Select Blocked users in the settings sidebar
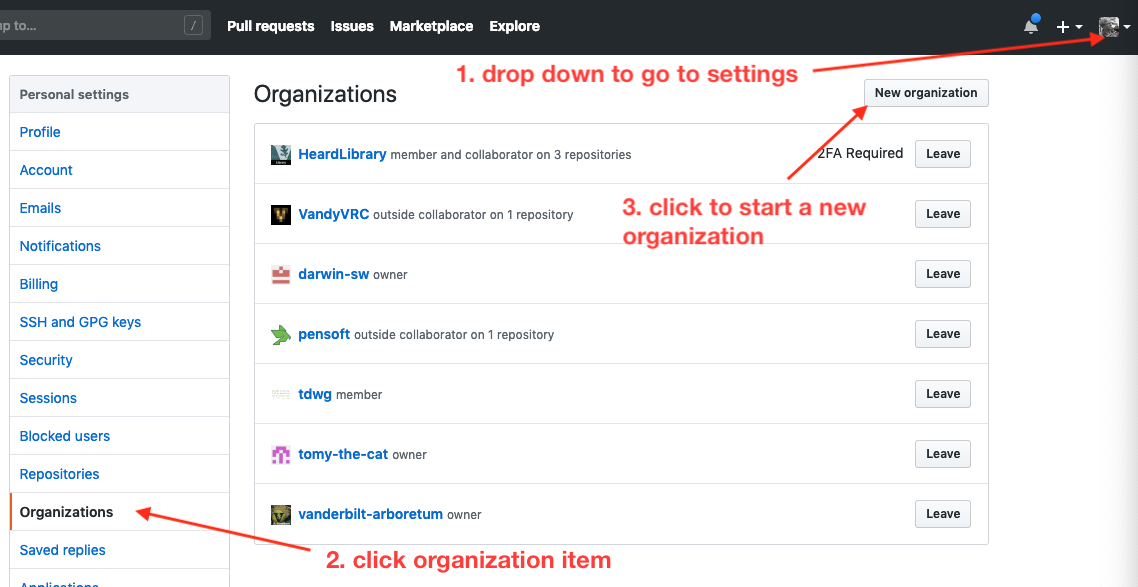The image size is (1138, 587). 120,435
